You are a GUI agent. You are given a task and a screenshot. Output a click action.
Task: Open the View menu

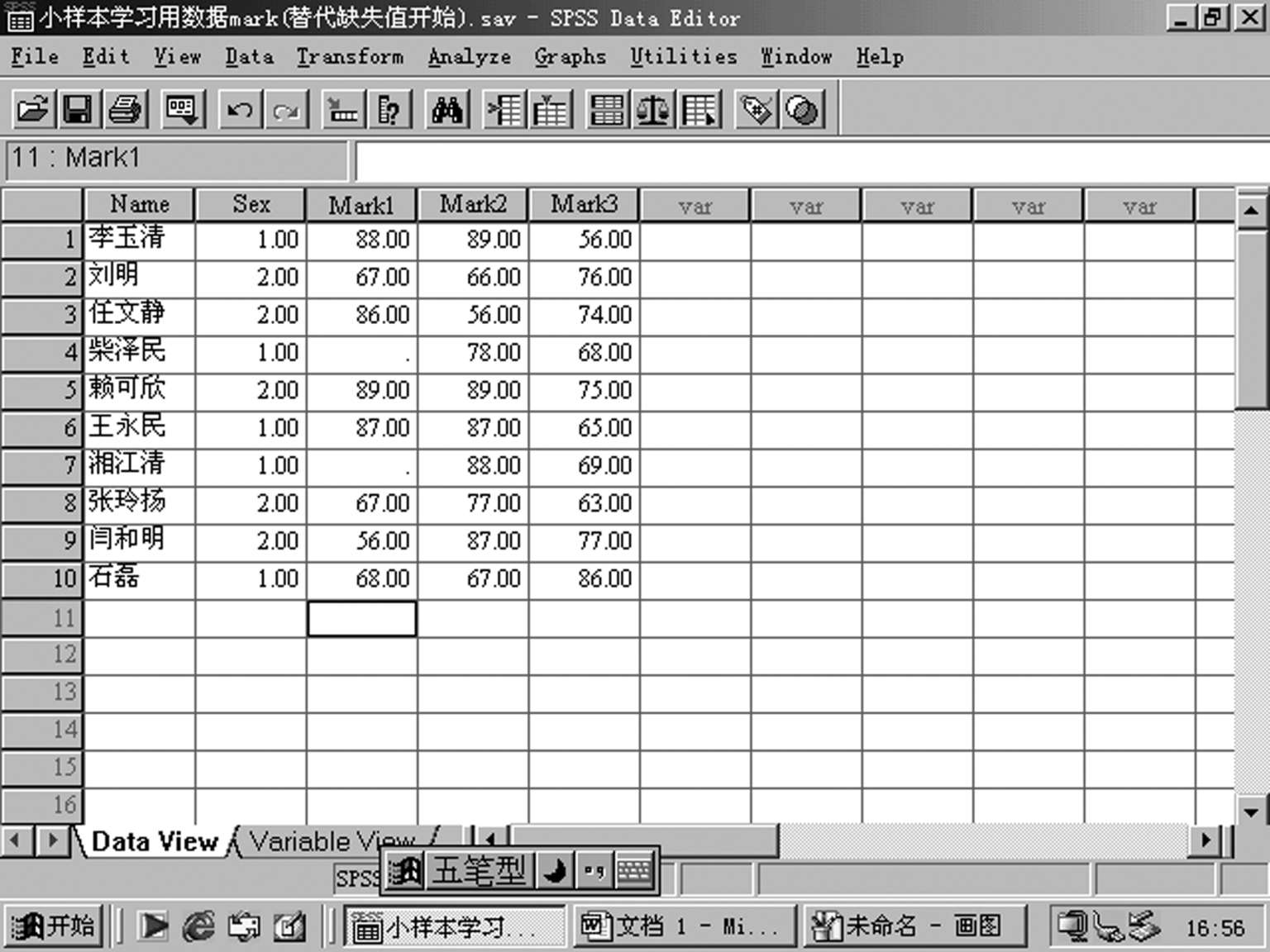tap(177, 56)
